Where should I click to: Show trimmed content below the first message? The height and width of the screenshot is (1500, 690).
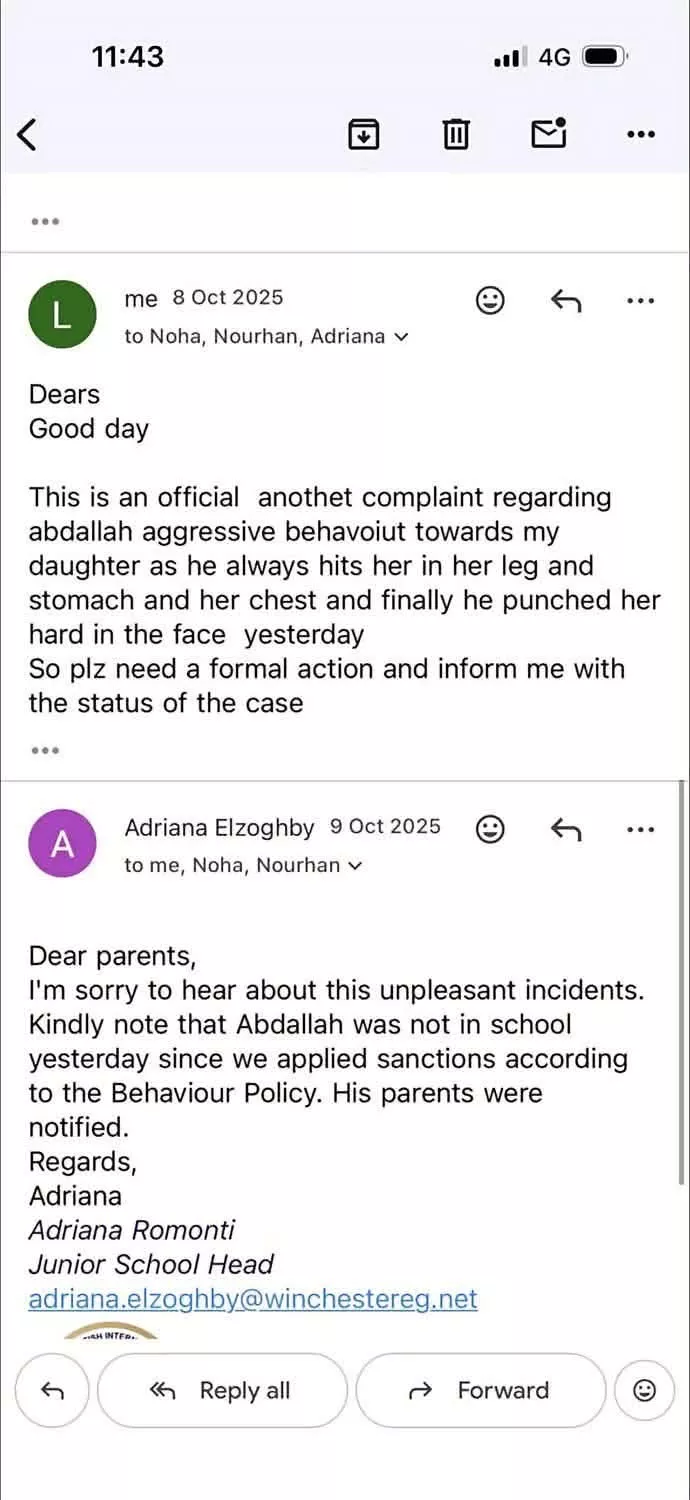click(45, 749)
